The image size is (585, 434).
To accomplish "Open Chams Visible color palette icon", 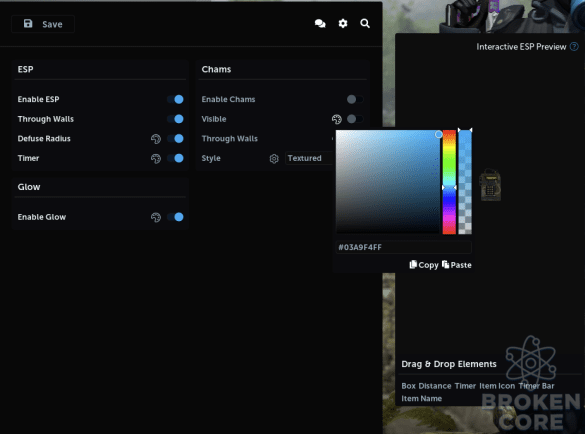I will click(337, 119).
